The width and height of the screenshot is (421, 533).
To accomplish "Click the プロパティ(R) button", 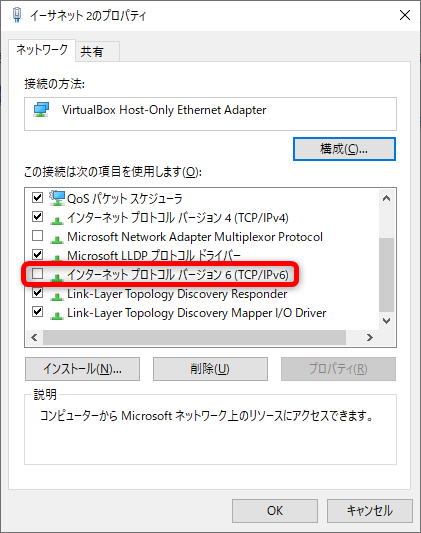I will (338, 369).
